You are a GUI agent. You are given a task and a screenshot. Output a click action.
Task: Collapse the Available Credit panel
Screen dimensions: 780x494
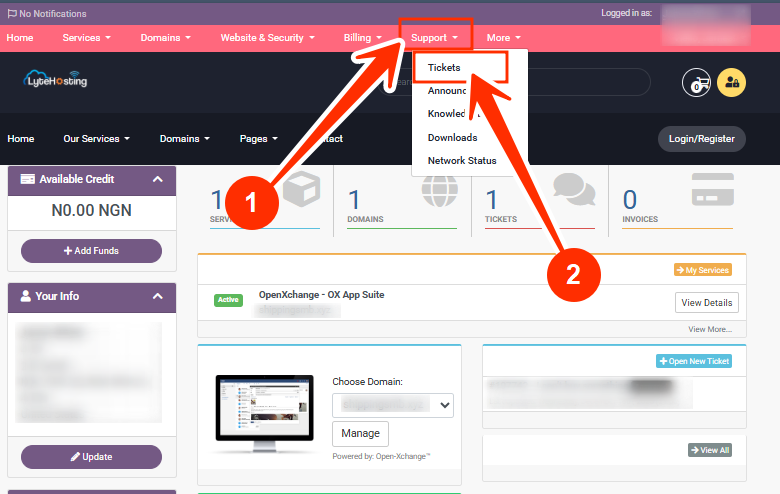158,180
